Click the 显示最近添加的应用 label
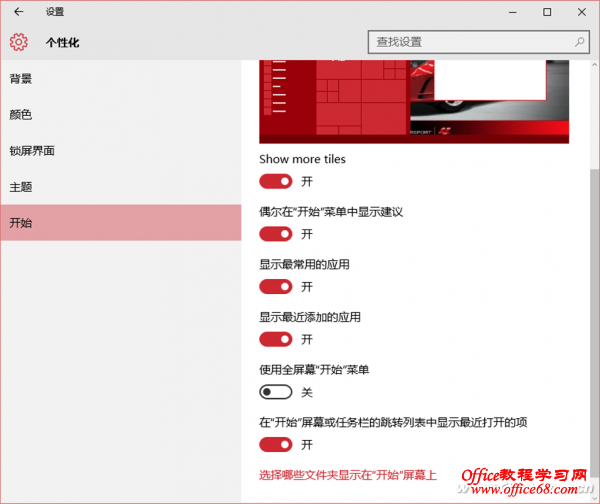The height and width of the screenshot is (504, 600). pos(310,317)
